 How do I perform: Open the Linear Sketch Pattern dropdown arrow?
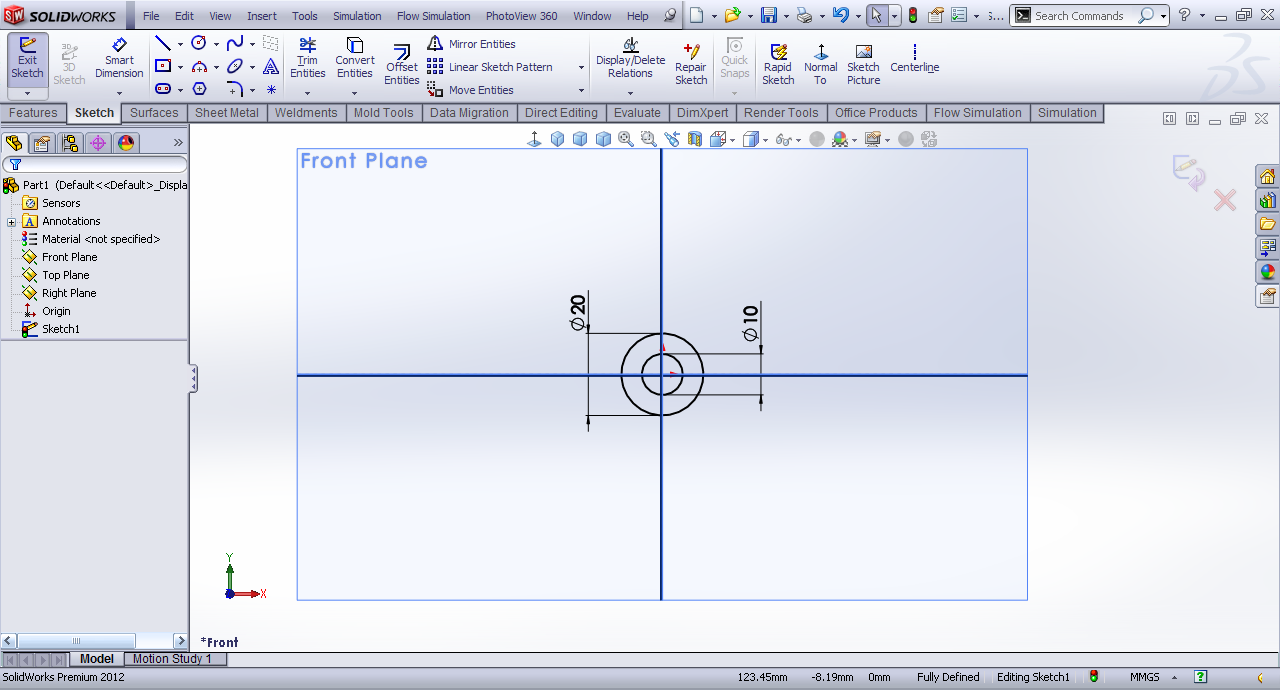[581, 67]
